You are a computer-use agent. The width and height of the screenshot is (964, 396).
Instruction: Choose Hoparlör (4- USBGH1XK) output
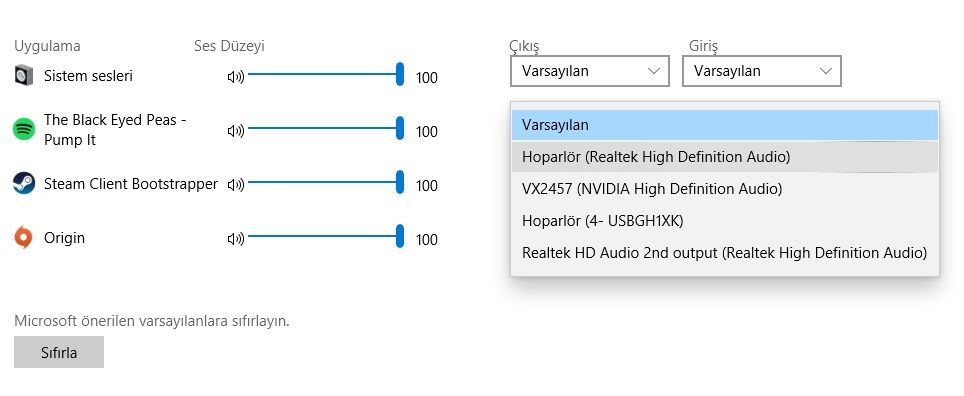pos(725,221)
